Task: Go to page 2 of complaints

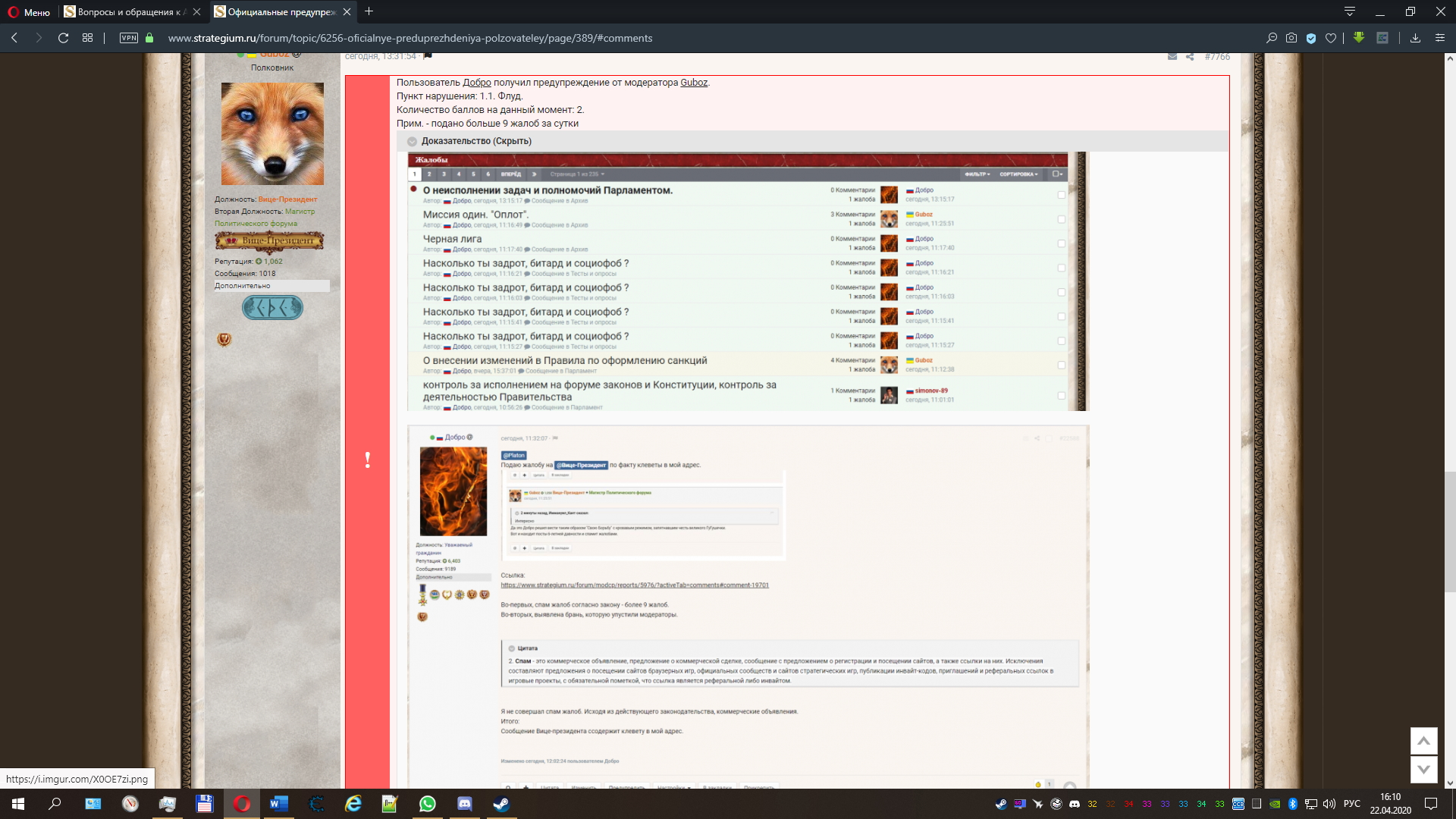Action: pyautogui.click(x=429, y=174)
